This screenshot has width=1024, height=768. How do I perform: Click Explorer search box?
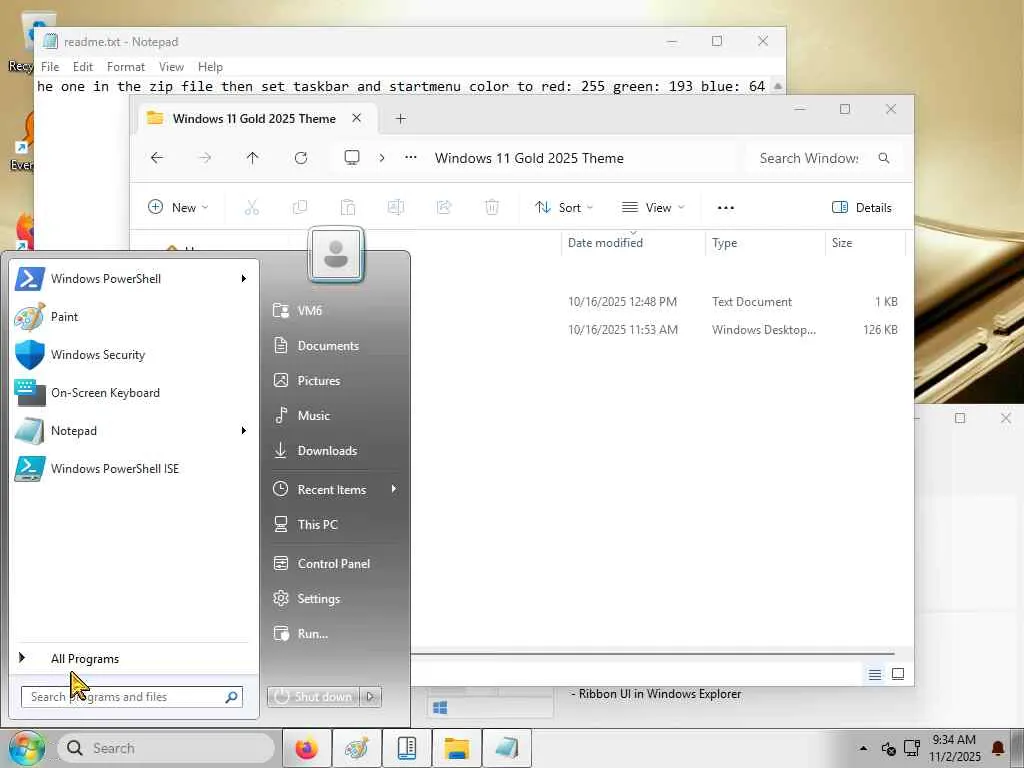824,158
